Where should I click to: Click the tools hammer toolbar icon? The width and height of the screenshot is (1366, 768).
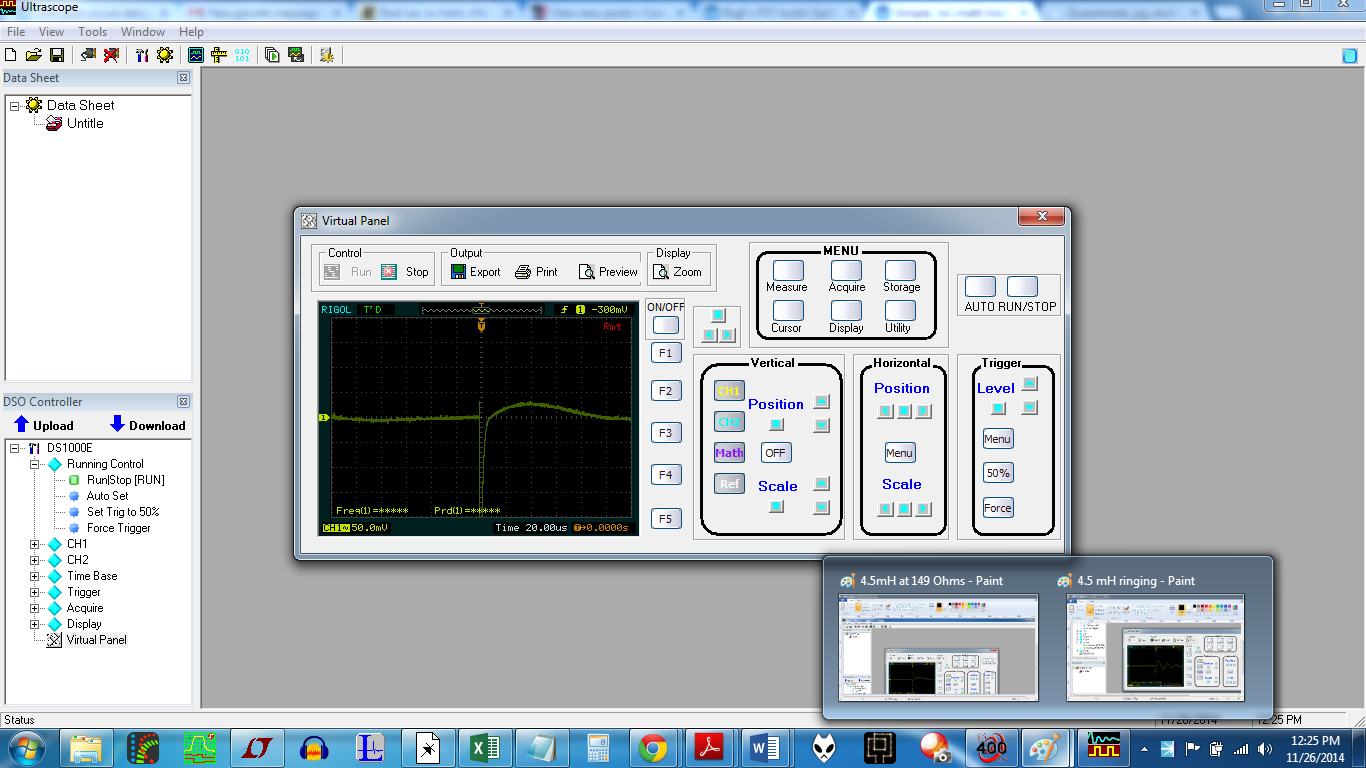142,55
